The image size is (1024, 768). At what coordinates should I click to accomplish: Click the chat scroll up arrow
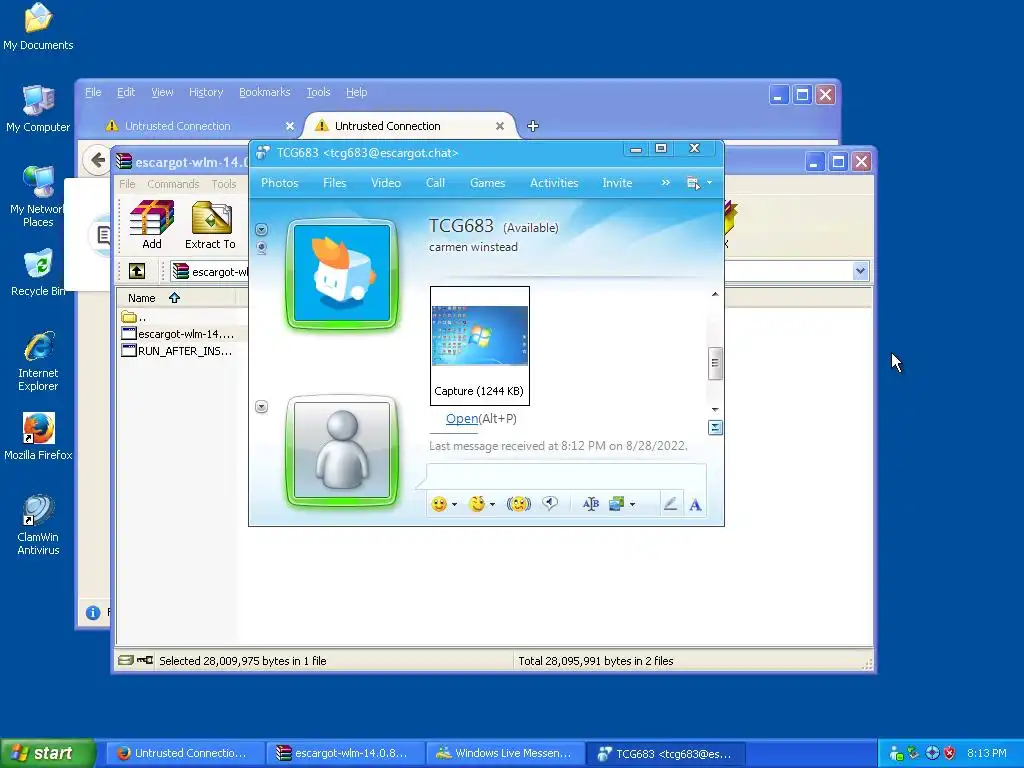(x=715, y=295)
